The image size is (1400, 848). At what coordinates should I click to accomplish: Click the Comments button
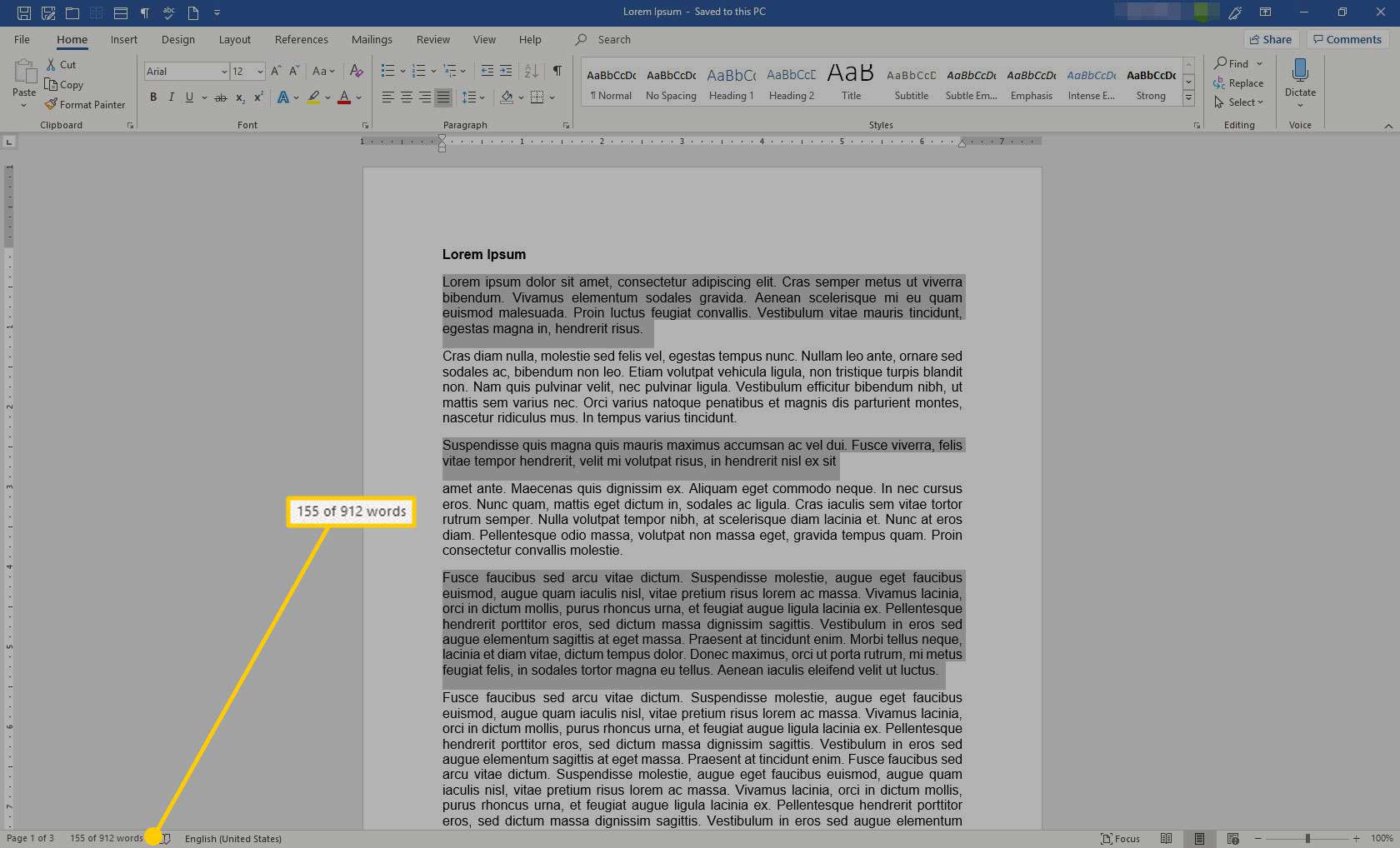click(x=1347, y=39)
